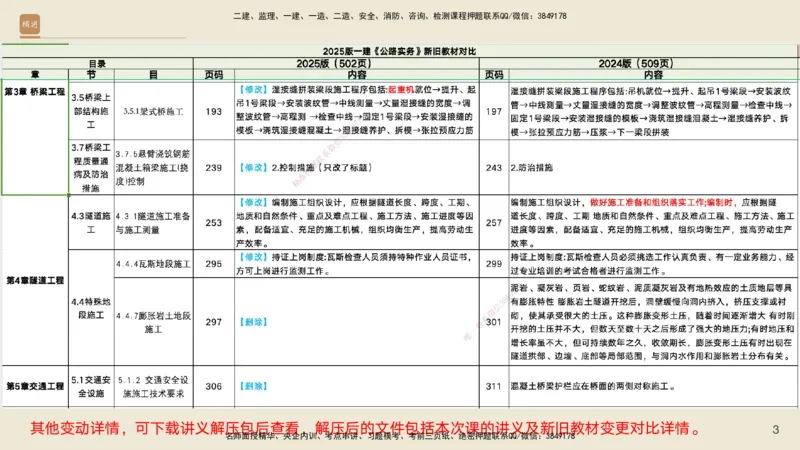Click the top contact line ending 3849178
Image resolution: width=800 pixels, height=450 pixels.
click(400, 16)
